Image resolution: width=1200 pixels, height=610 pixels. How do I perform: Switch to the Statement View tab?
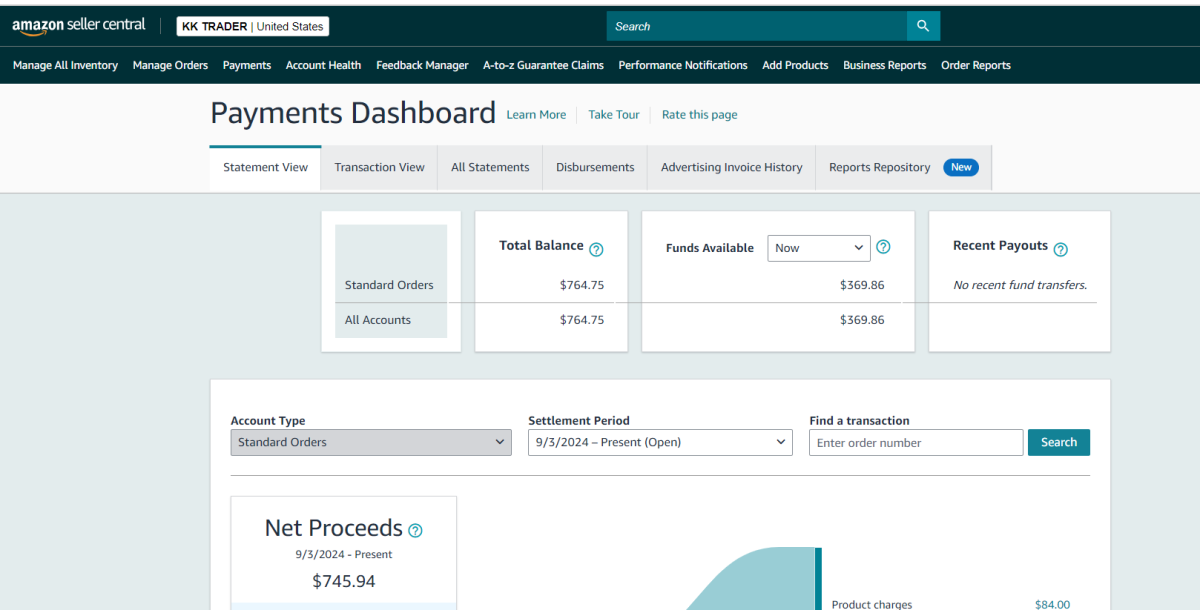tap(265, 167)
